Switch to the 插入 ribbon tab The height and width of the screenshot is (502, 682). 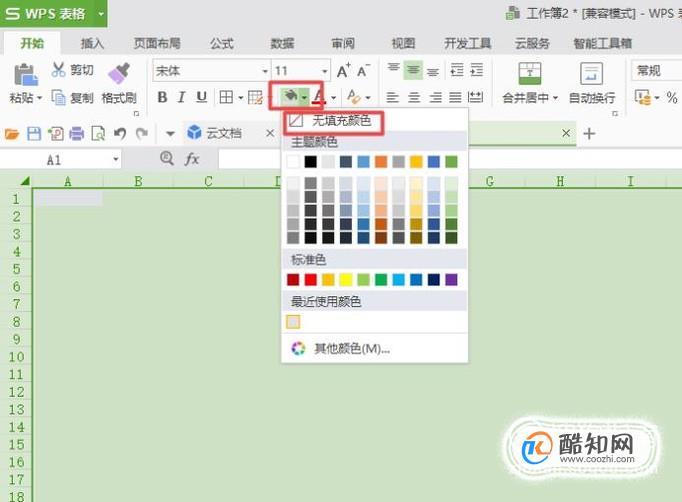pyautogui.click(x=92, y=44)
